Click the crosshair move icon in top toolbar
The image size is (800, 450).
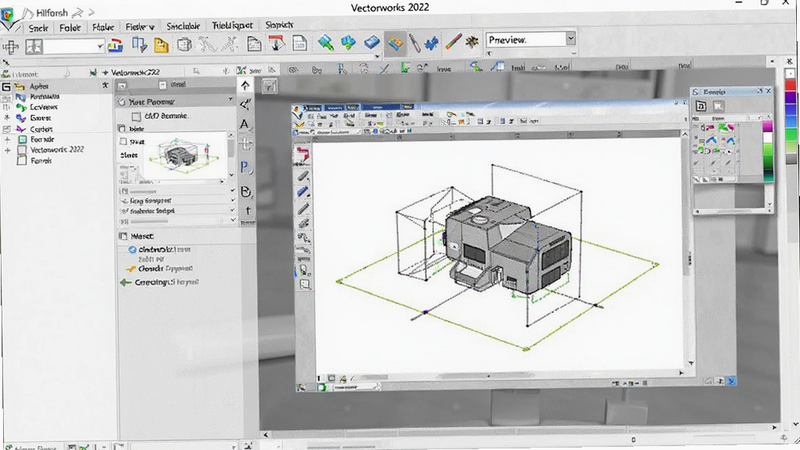10,47
